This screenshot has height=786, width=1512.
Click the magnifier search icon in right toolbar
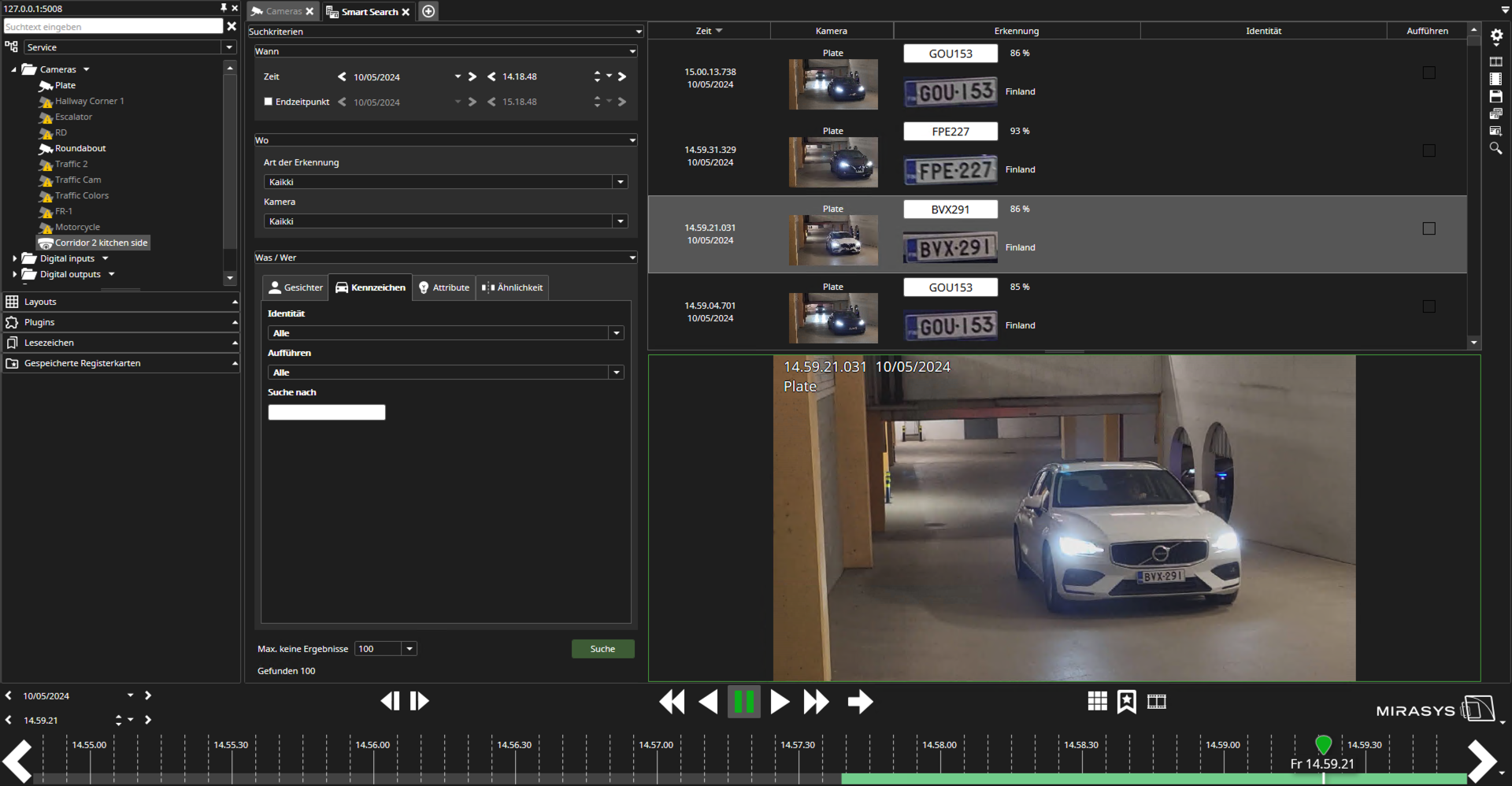coord(1495,148)
